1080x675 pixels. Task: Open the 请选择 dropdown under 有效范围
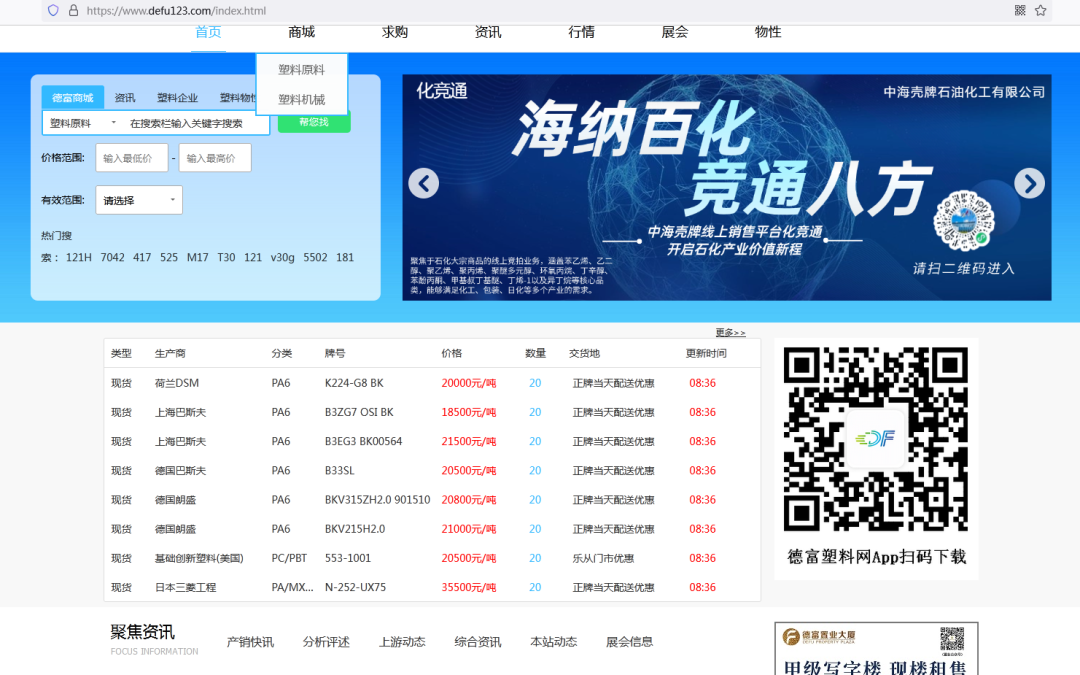[x=138, y=200]
